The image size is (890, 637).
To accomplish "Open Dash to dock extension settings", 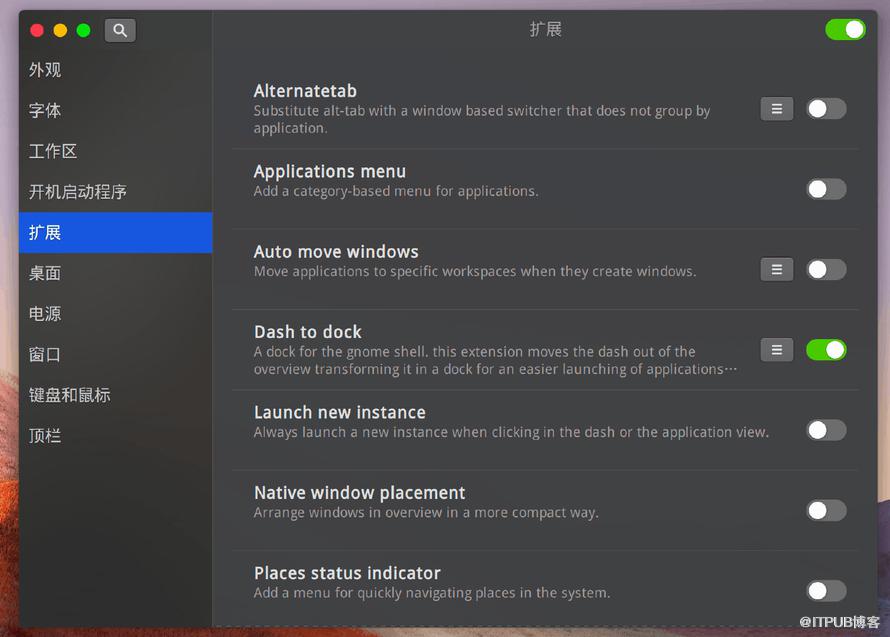I will click(x=776, y=350).
